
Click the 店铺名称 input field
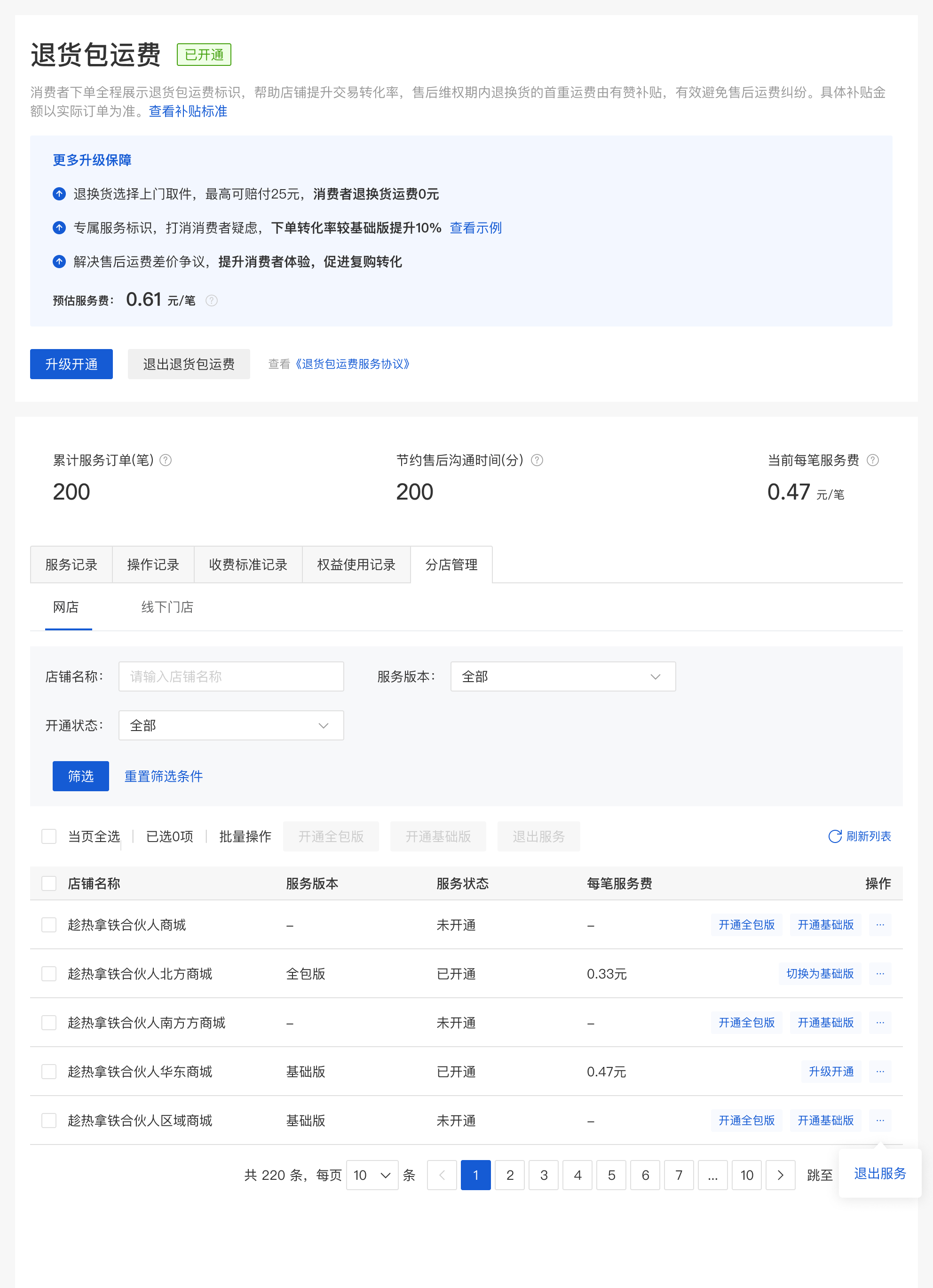pyautogui.click(x=230, y=676)
